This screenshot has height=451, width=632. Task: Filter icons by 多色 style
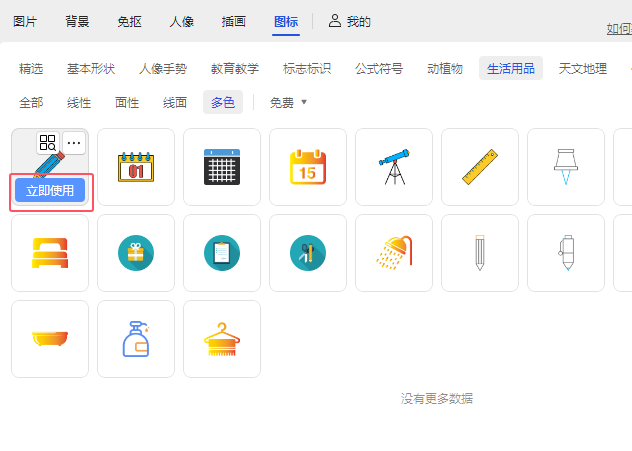(223, 102)
